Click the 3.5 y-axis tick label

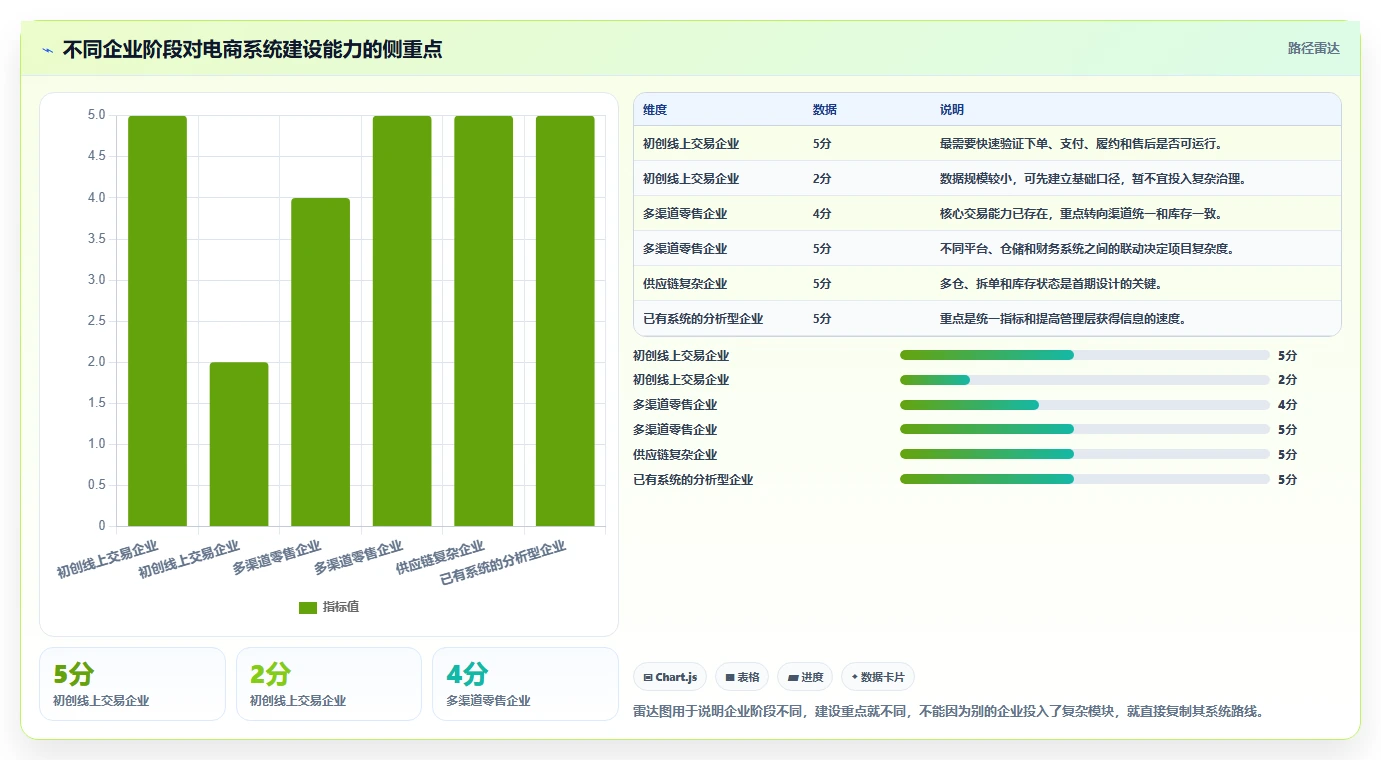tap(96, 239)
